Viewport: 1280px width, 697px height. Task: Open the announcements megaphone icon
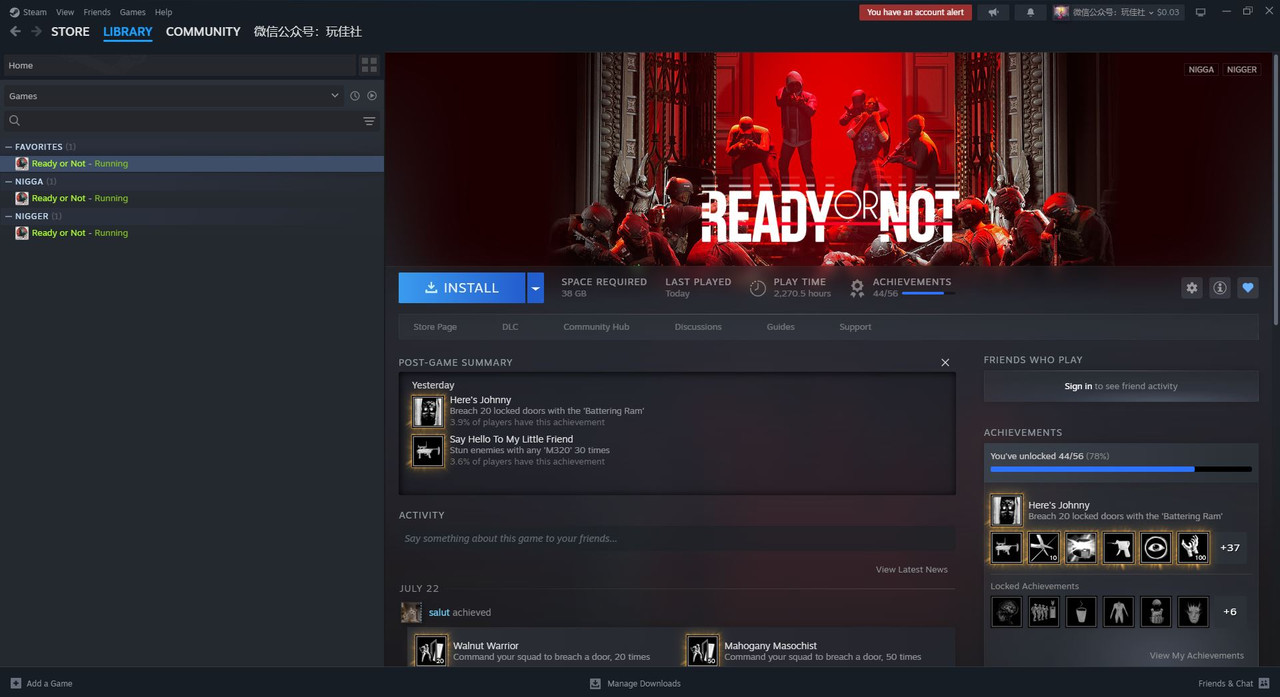tap(993, 12)
